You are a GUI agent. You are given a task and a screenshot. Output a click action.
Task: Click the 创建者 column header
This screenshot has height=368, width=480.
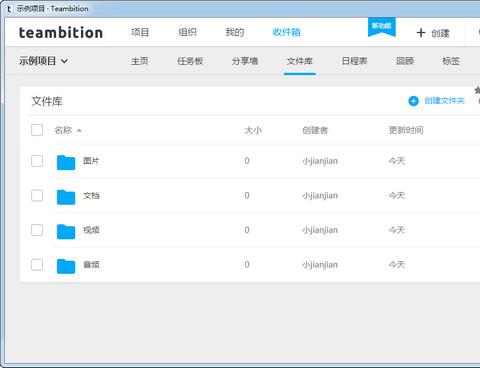click(315, 130)
